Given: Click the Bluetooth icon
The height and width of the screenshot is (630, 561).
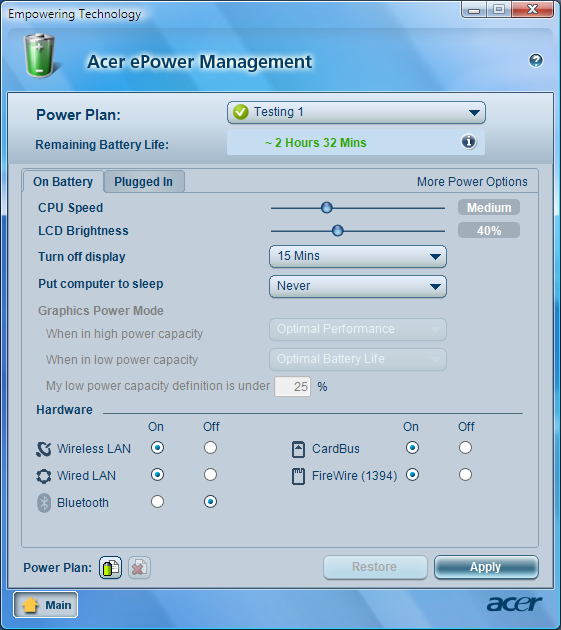Looking at the screenshot, I should 44,503.
